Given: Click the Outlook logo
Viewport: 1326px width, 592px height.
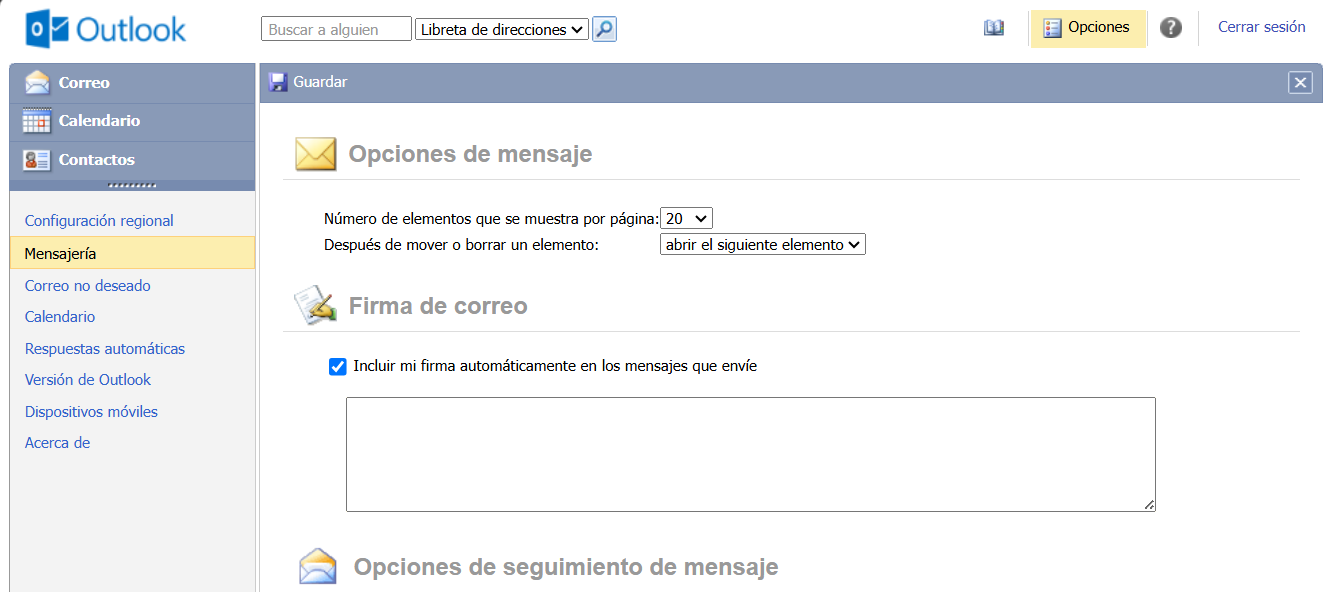Looking at the screenshot, I should [106, 29].
